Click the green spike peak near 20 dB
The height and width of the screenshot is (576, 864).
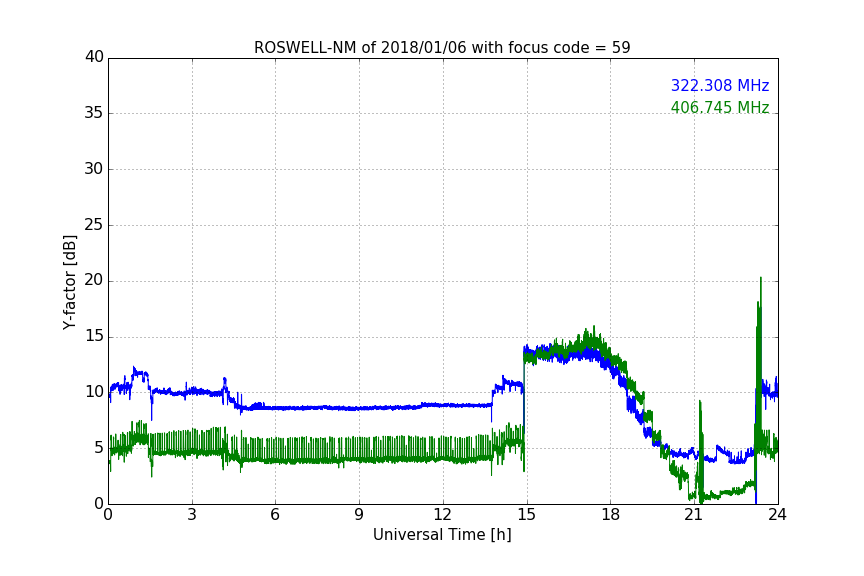[x=760, y=278]
